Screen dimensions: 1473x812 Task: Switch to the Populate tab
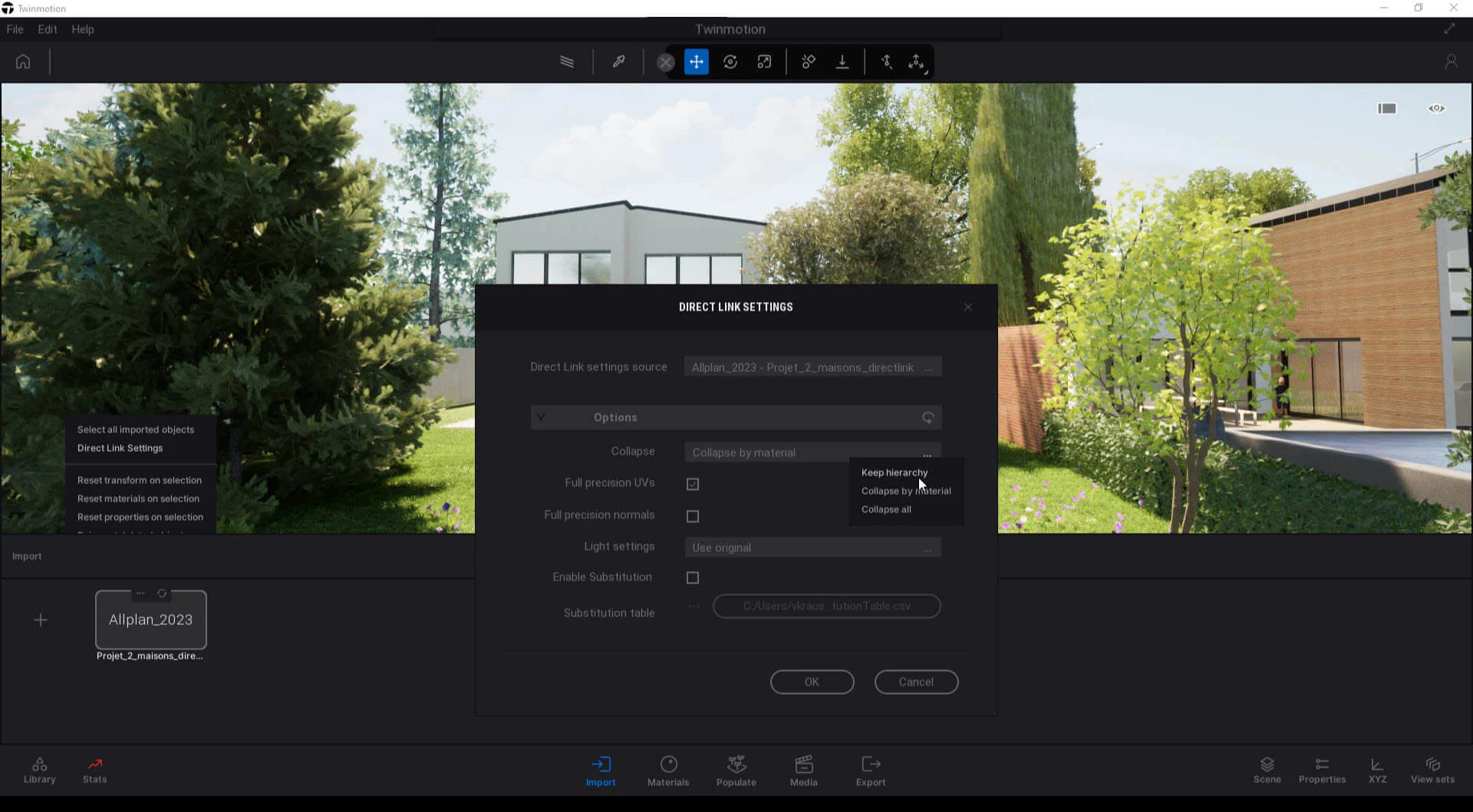pyautogui.click(x=736, y=771)
